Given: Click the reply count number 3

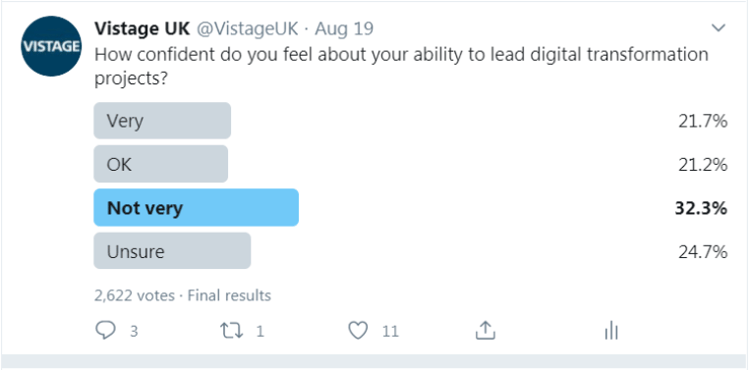Looking at the screenshot, I should (x=134, y=331).
